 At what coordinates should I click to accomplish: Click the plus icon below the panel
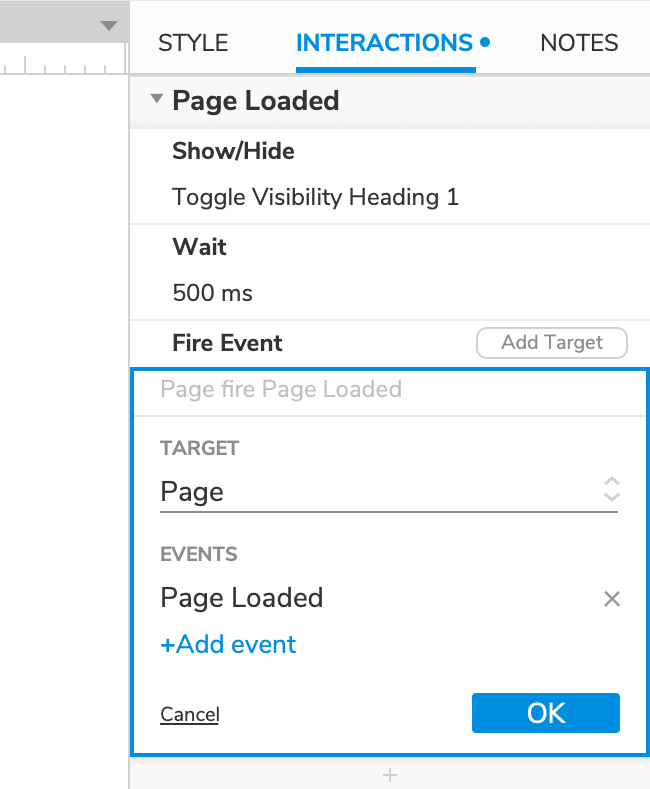(x=389, y=774)
